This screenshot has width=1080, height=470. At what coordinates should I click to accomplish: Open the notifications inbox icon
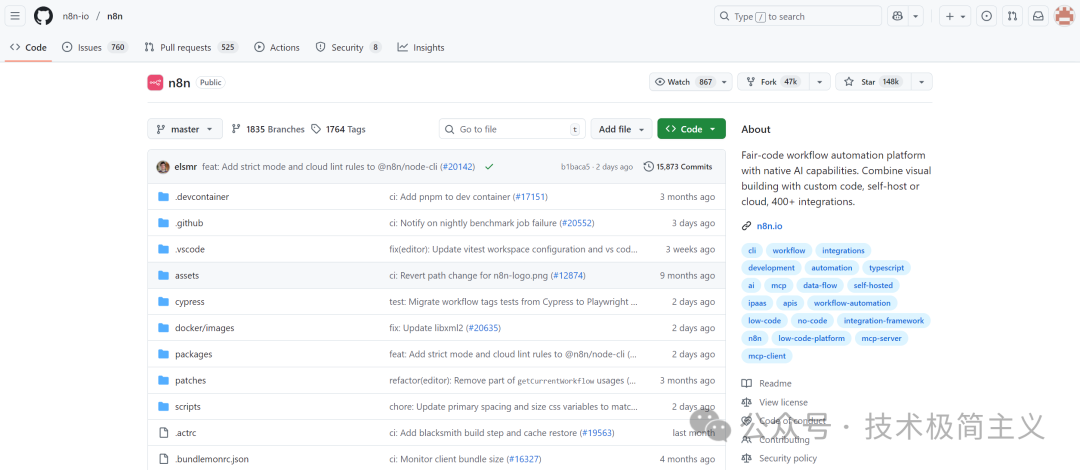click(1038, 16)
